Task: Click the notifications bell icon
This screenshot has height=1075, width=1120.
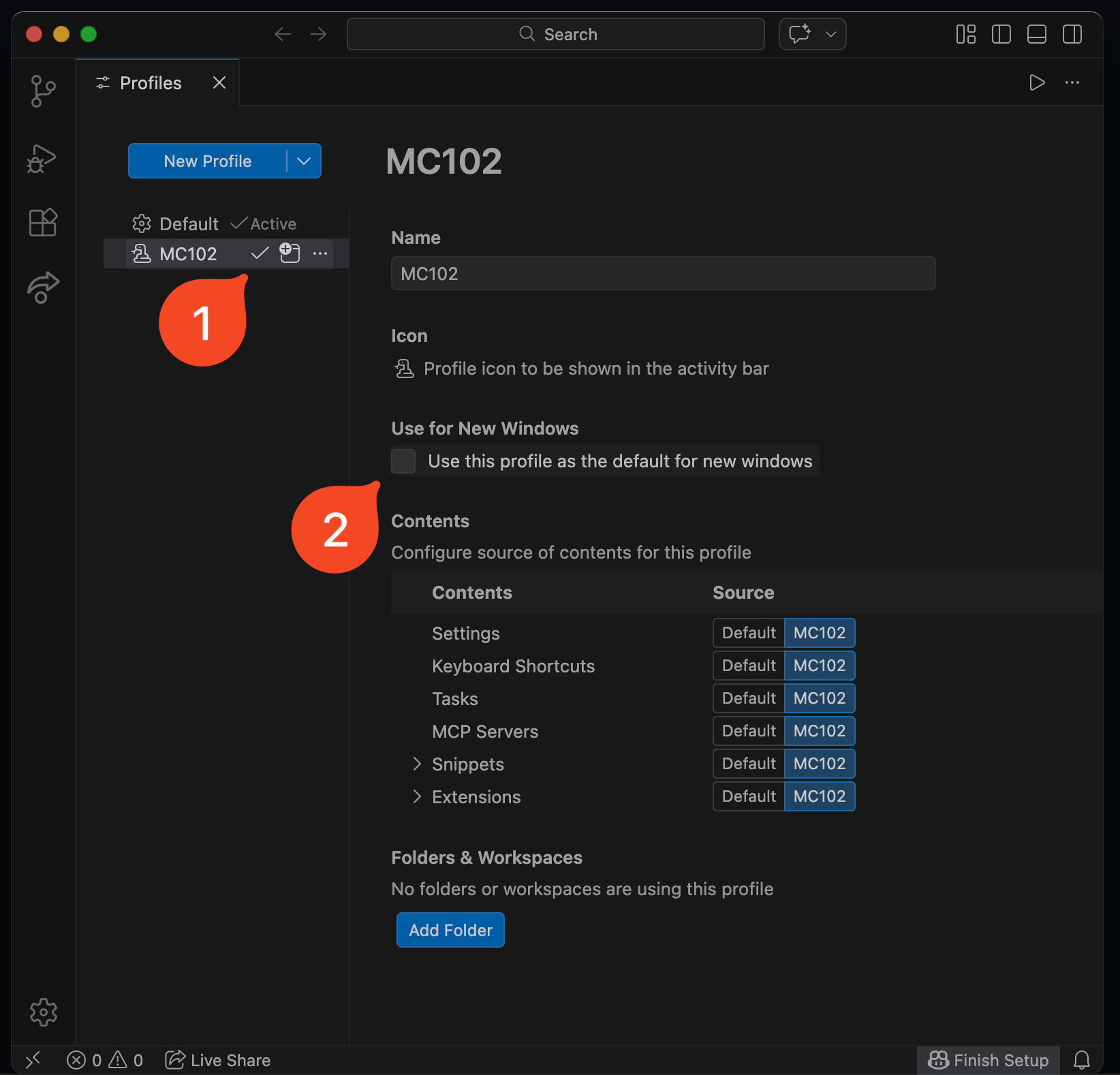Action: (1081, 1060)
